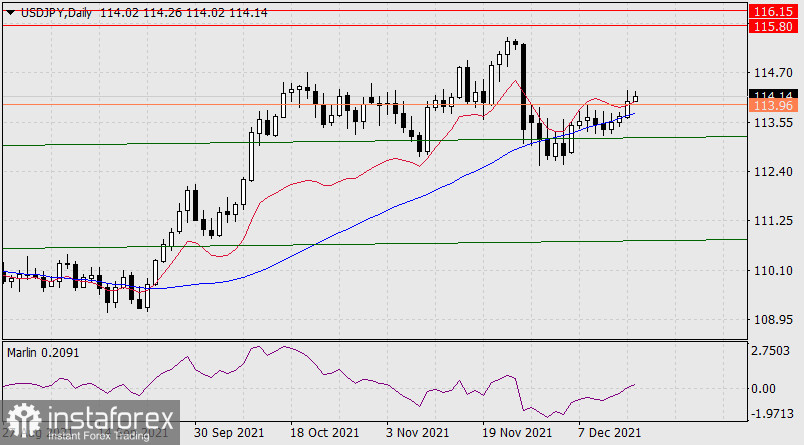Viewport: 804px width, 445px height.
Task: Click the Marlin 0.2091 indicator label
Action: 45,352
